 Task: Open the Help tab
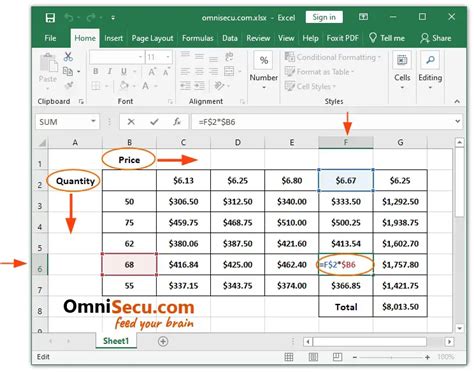coord(310,38)
